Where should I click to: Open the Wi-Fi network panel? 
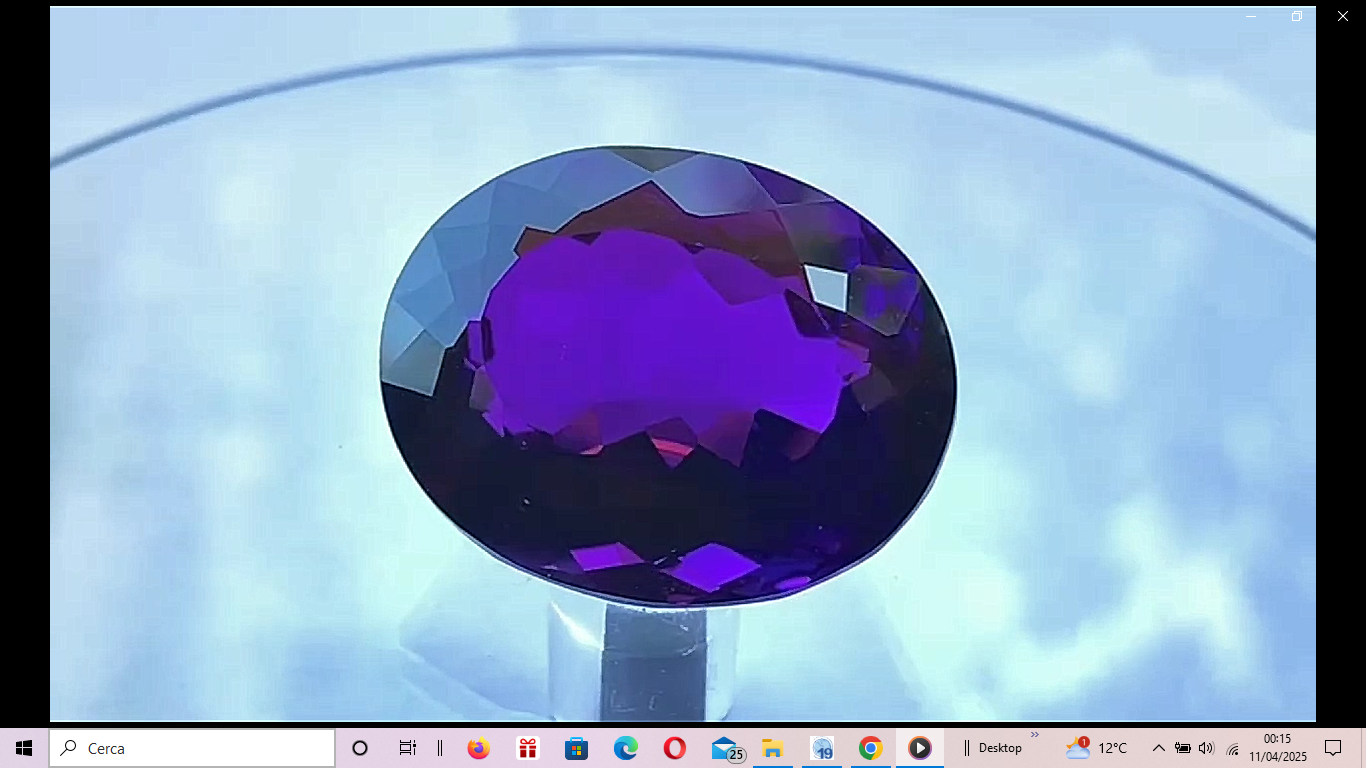[1232, 748]
